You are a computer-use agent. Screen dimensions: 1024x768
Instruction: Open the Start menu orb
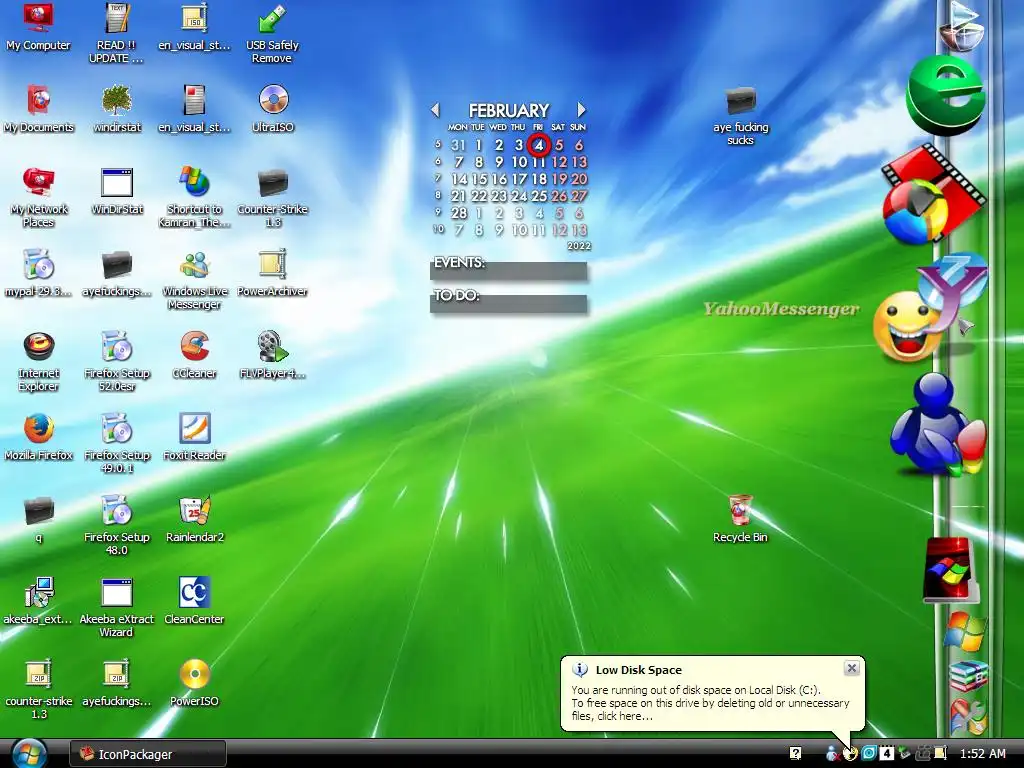[x=28, y=754]
